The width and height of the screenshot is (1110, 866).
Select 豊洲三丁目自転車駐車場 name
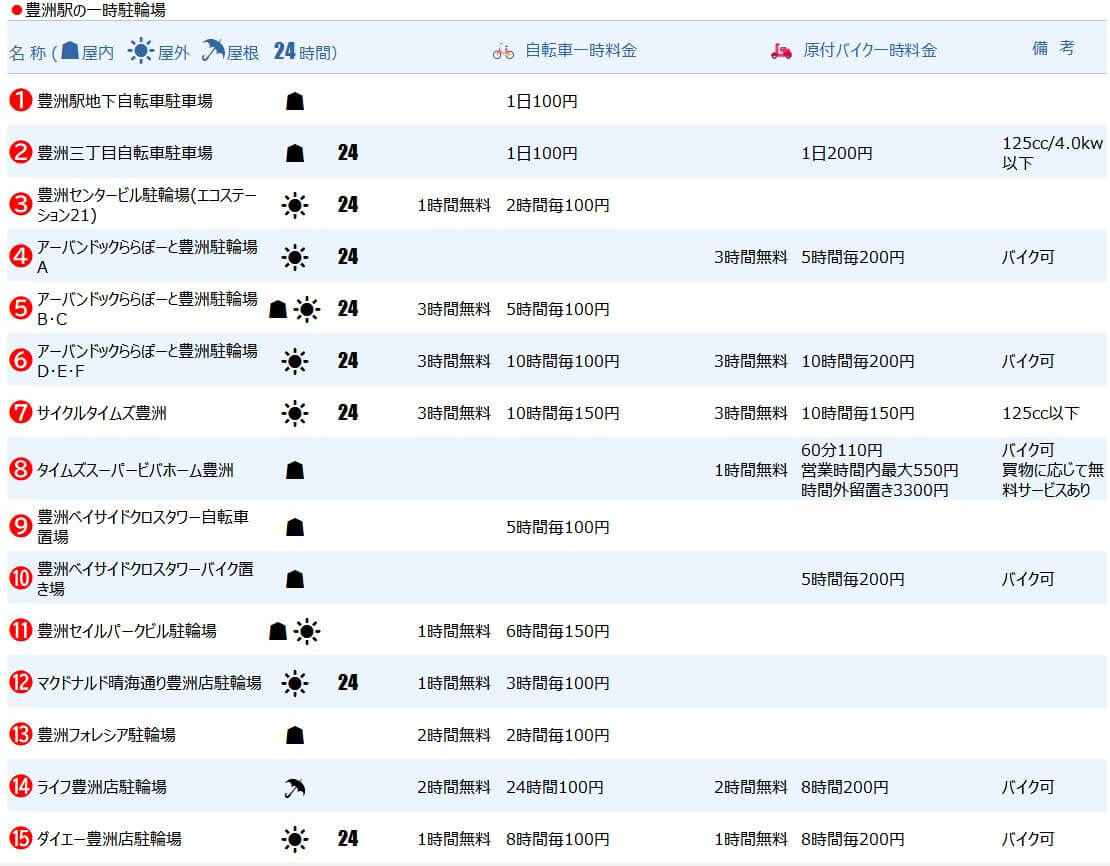pos(124,153)
